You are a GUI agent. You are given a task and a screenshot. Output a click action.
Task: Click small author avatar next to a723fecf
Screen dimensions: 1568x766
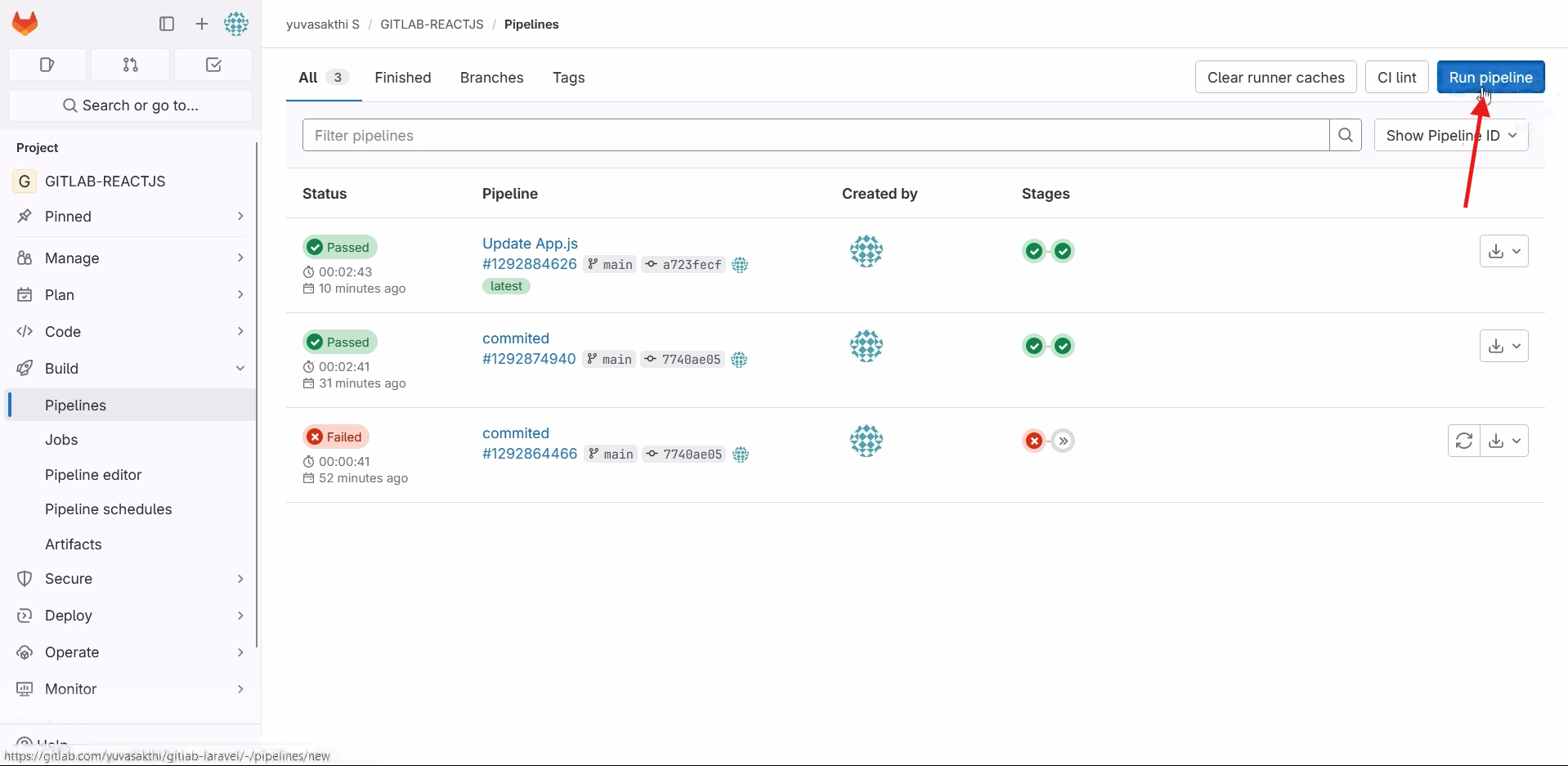pyautogui.click(x=740, y=265)
